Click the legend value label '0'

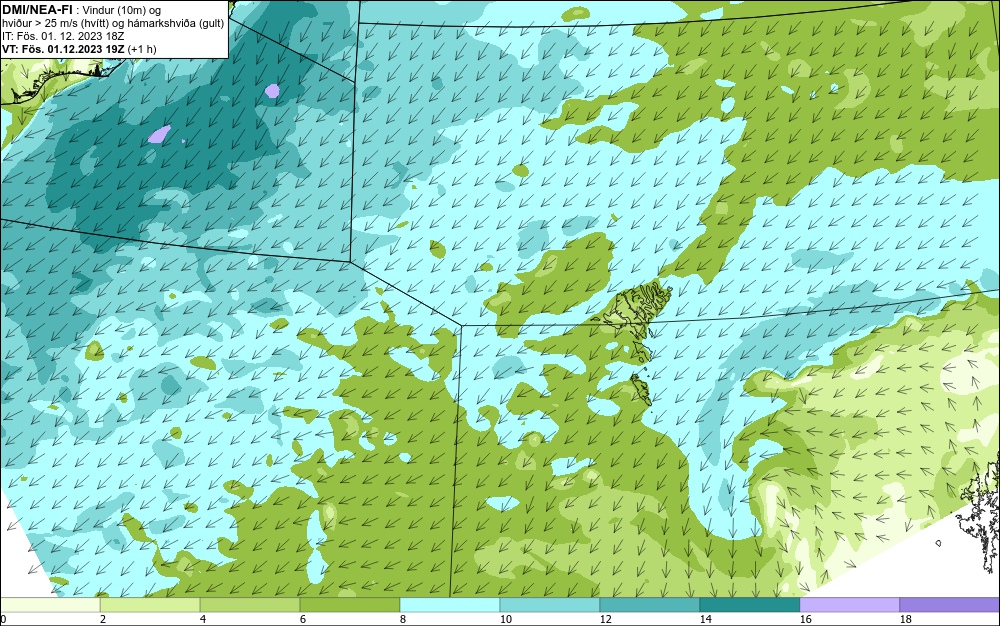coord(3,619)
